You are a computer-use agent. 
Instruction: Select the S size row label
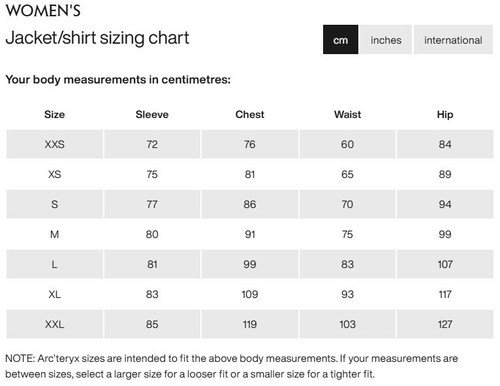[54, 204]
